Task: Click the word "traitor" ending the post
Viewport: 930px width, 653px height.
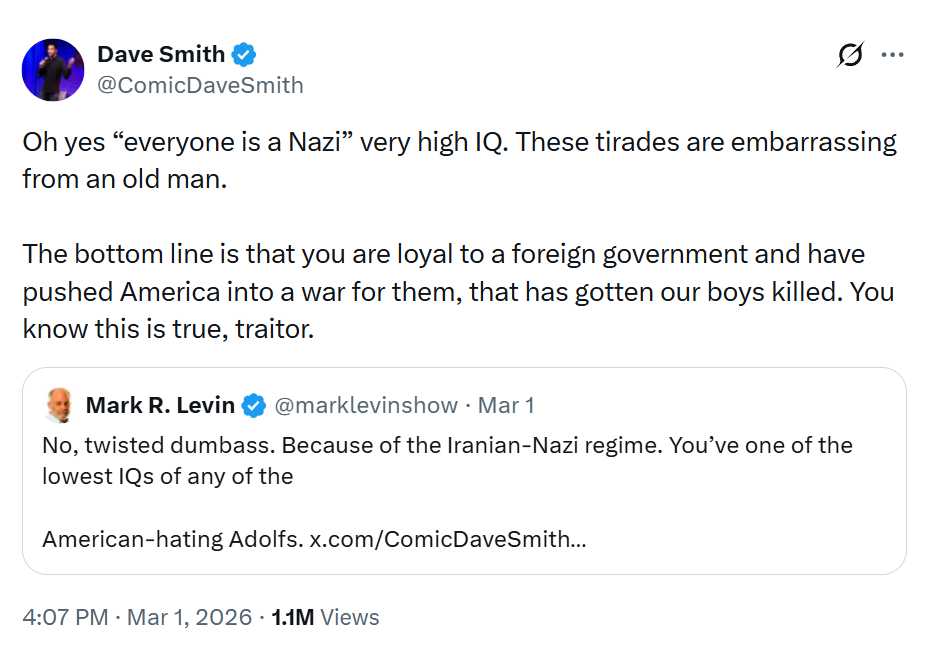Action: pos(274,329)
